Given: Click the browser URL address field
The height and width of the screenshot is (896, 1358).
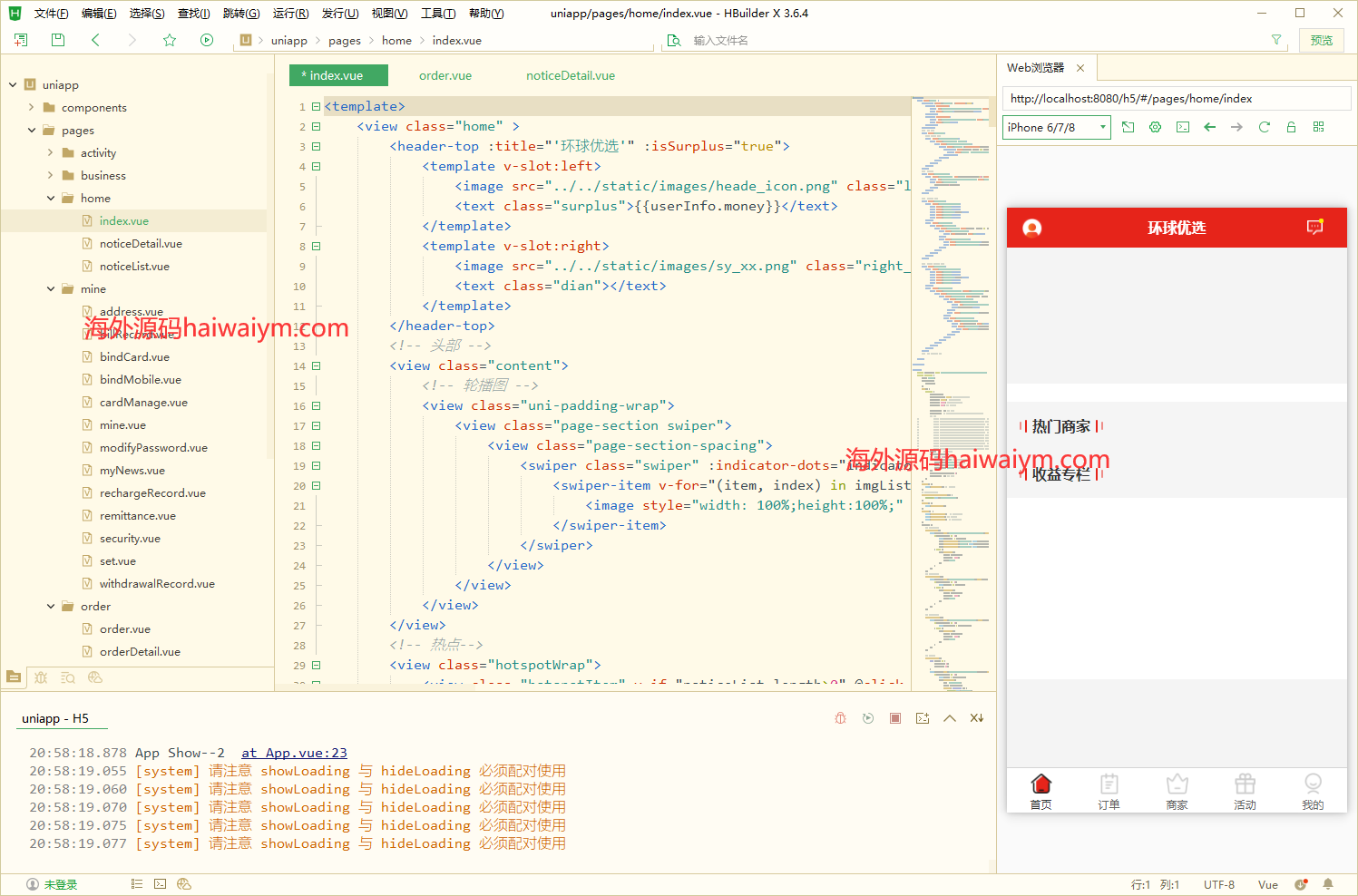Looking at the screenshot, I should coord(1176,99).
